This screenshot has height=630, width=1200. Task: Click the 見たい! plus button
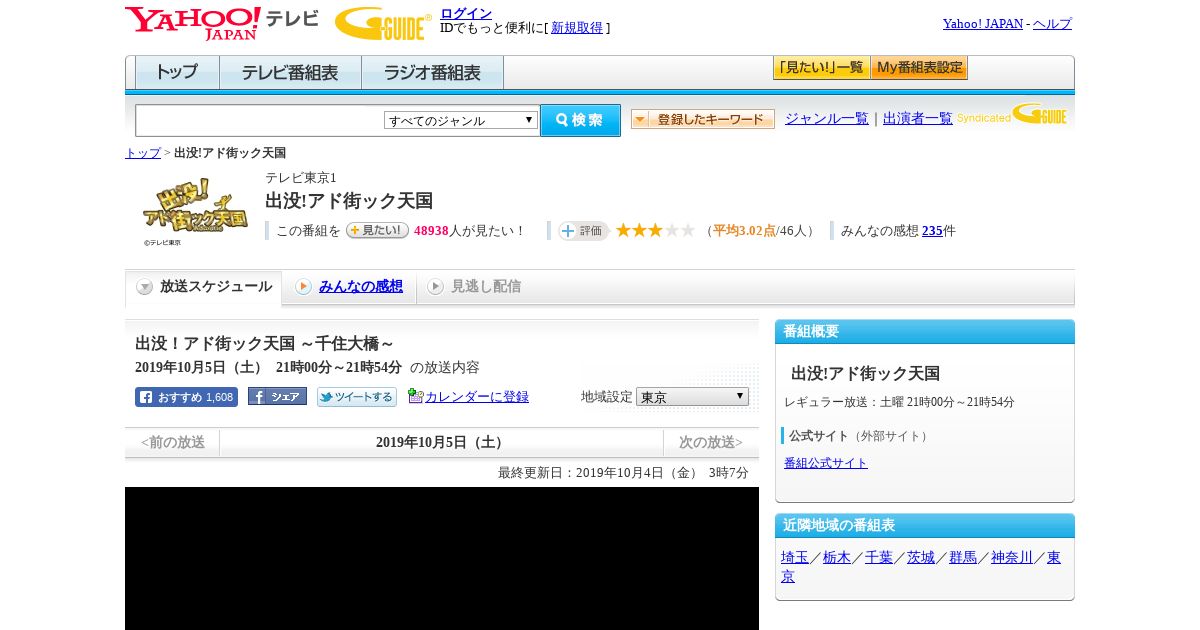click(x=377, y=230)
